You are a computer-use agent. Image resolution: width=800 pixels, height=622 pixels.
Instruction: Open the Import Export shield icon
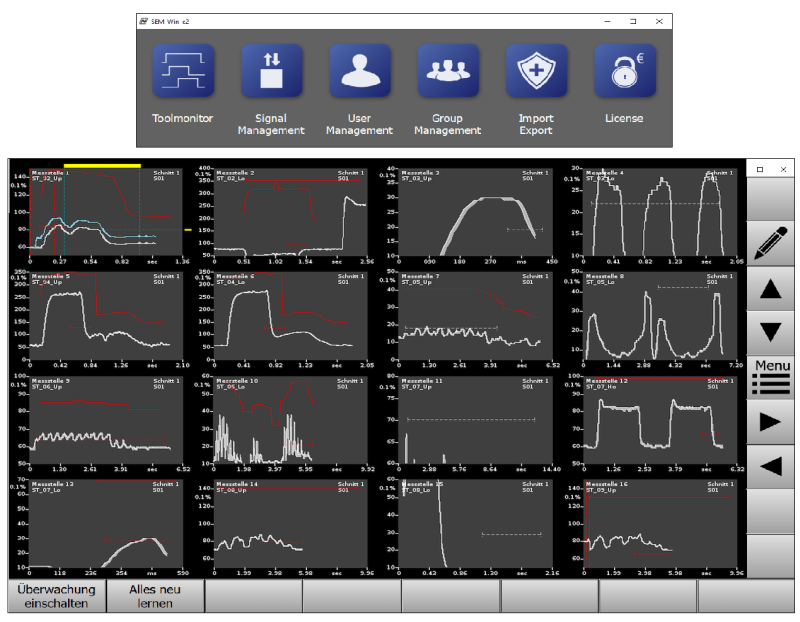click(535, 71)
